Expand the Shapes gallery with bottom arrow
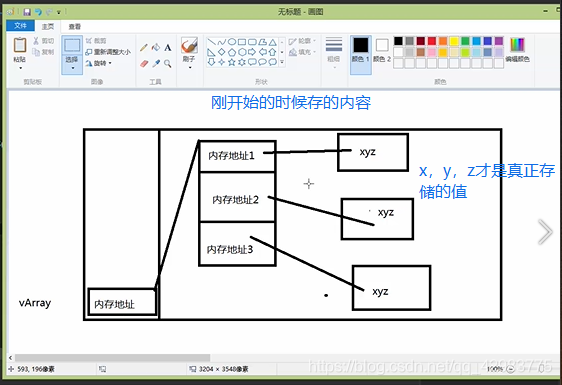This screenshot has height=385, width=562. point(282,62)
